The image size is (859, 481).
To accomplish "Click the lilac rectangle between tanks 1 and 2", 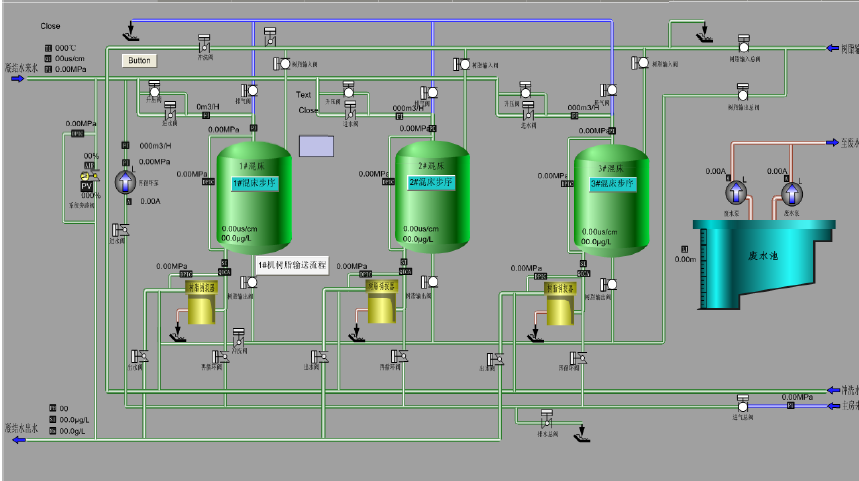I will (316, 146).
